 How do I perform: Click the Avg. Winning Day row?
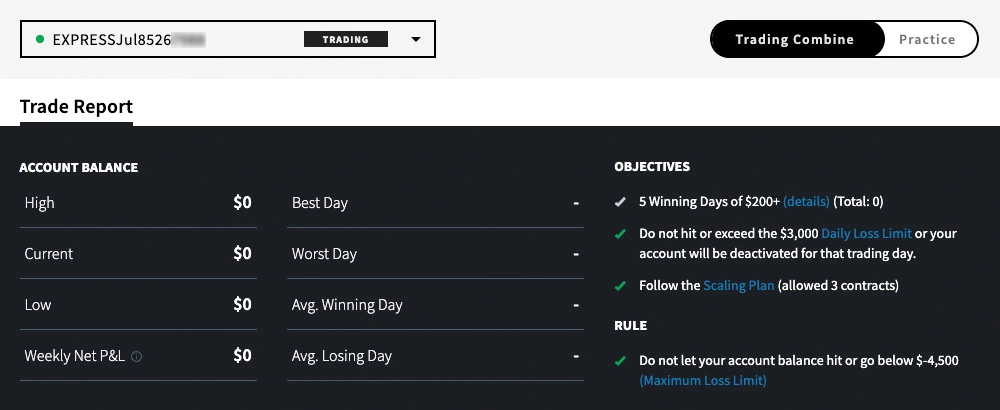435,305
